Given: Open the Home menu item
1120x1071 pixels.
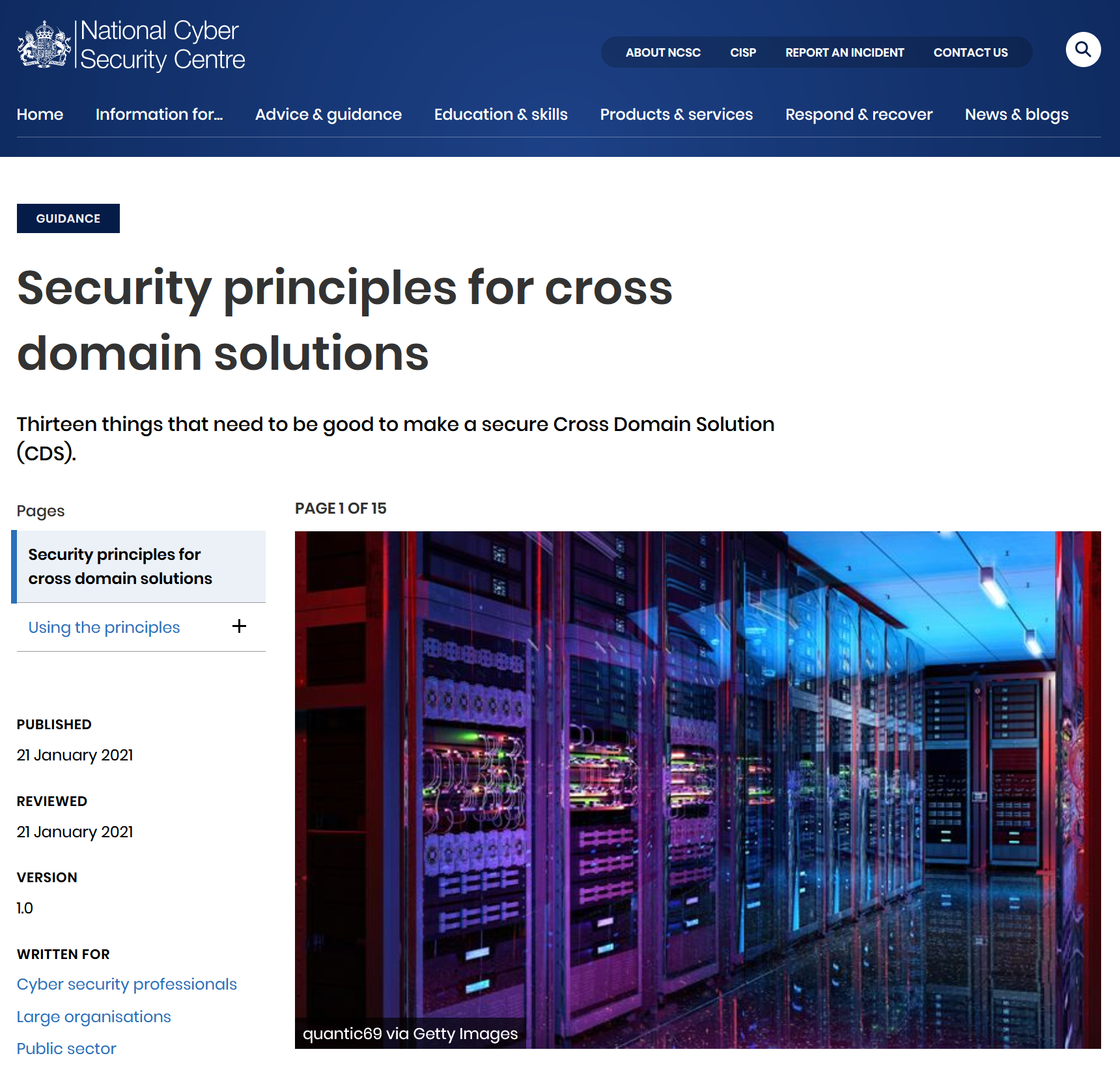Looking at the screenshot, I should point(40,115).
